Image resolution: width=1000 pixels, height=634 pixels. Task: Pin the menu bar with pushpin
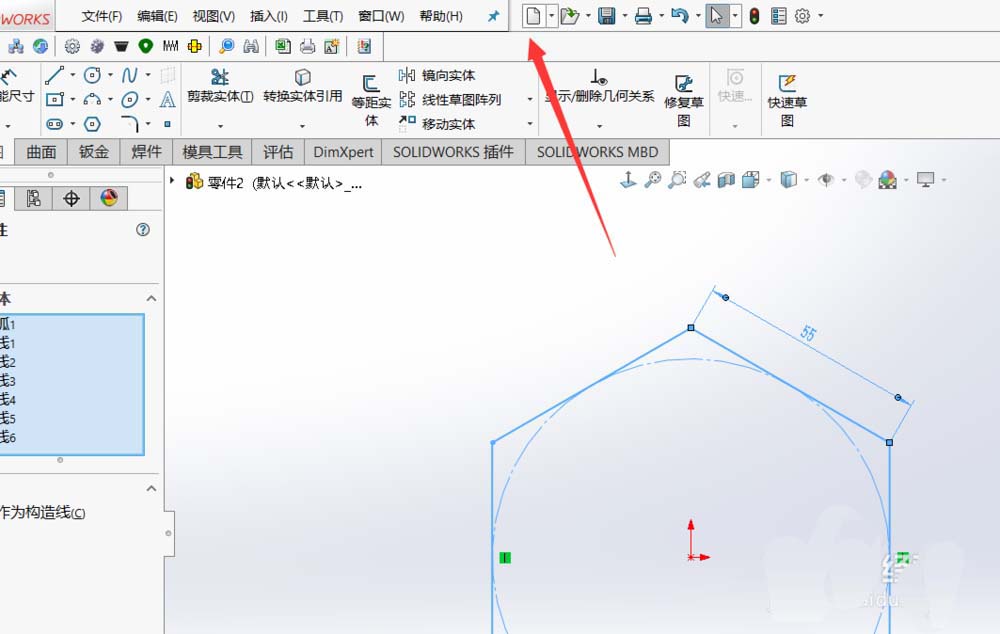494,16
